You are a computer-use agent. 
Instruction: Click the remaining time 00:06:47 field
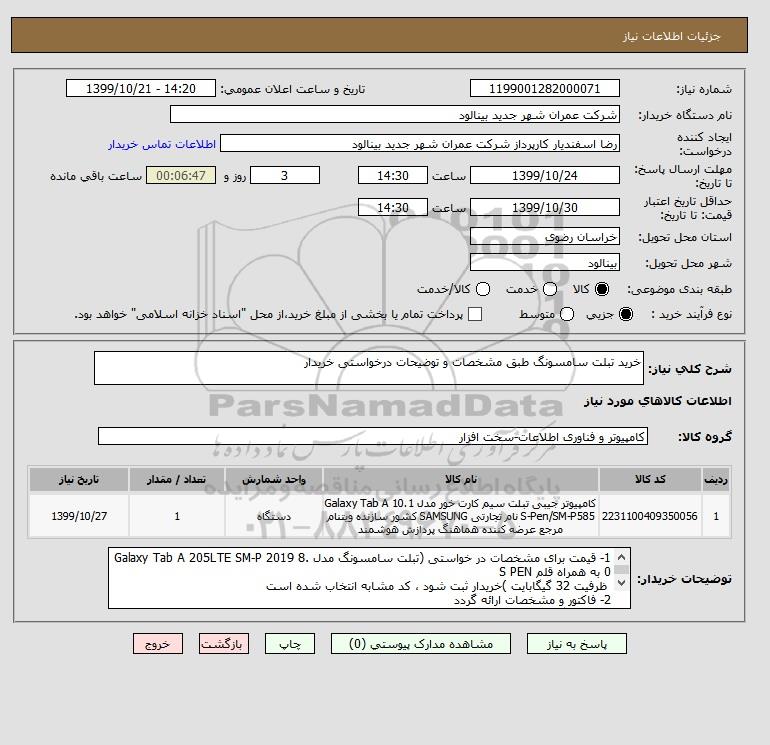[x=181, y=175]
